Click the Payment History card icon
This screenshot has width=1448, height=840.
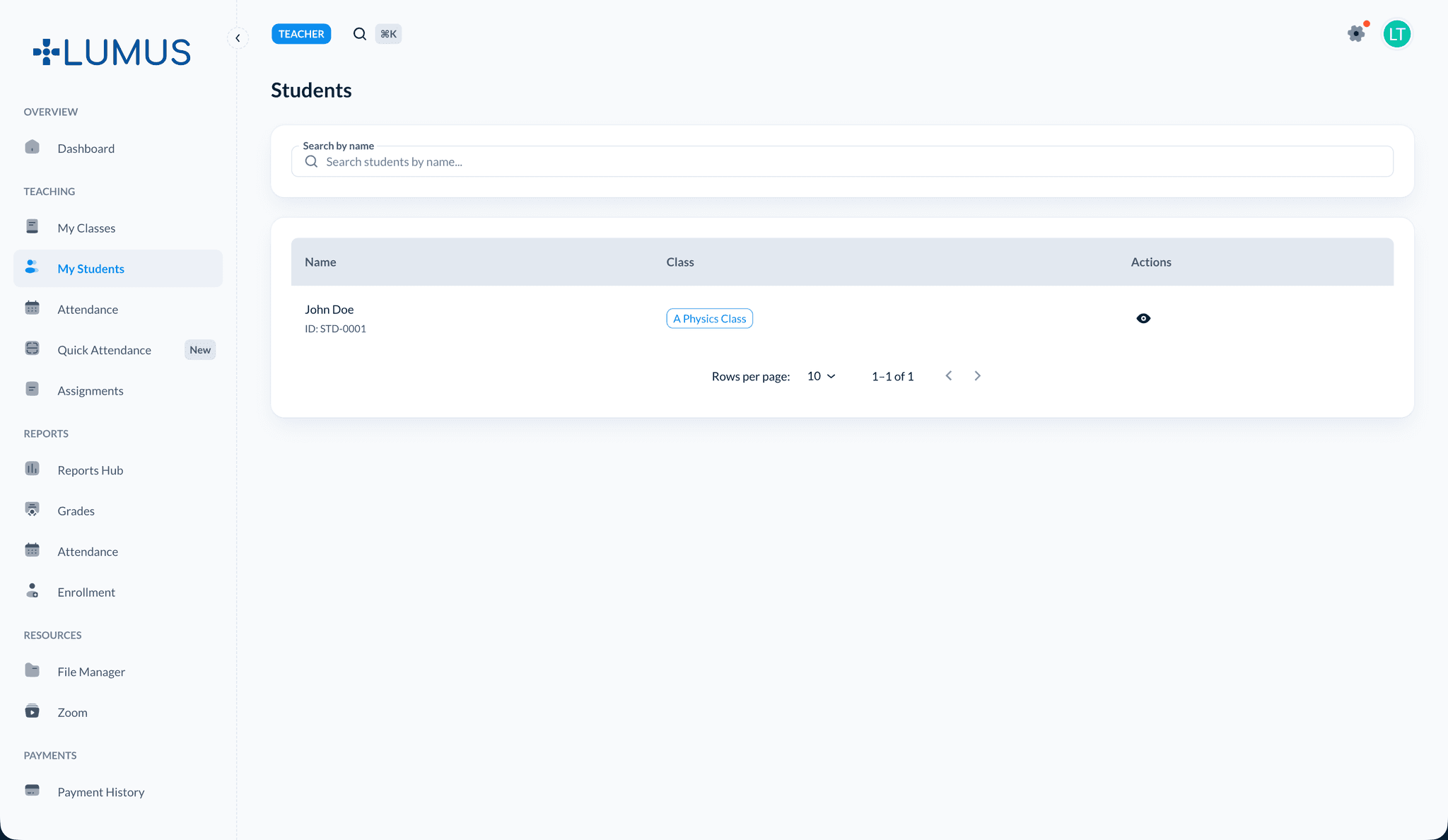33,791
